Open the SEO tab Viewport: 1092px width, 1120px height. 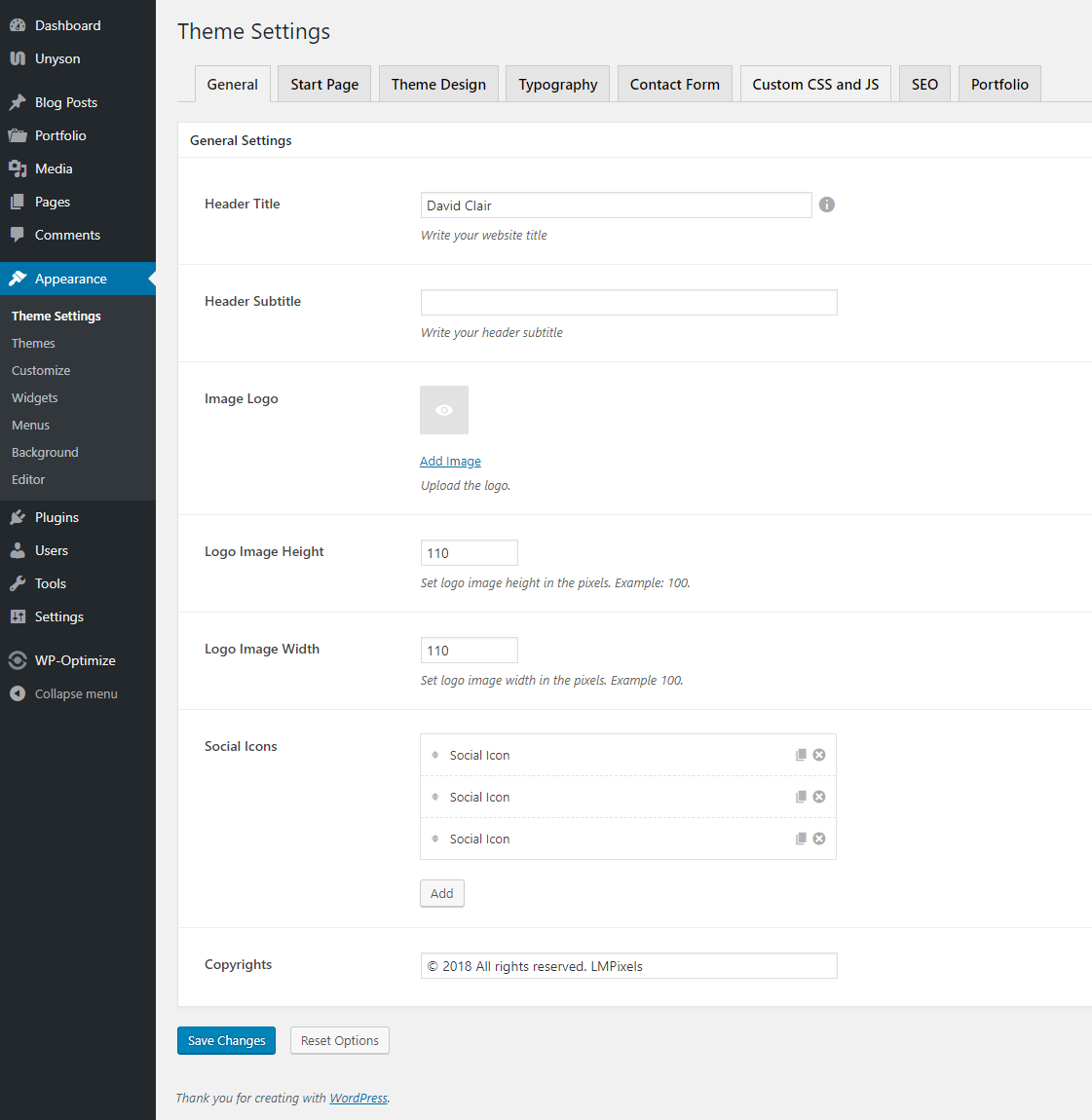pyautogui.click(x=923, y=84)
